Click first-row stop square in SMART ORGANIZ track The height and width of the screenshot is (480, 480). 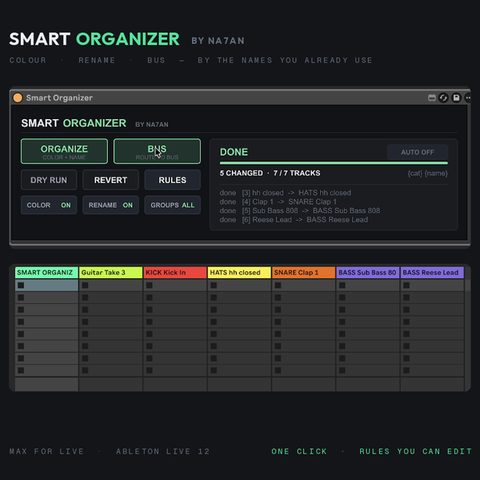(21, 285)
